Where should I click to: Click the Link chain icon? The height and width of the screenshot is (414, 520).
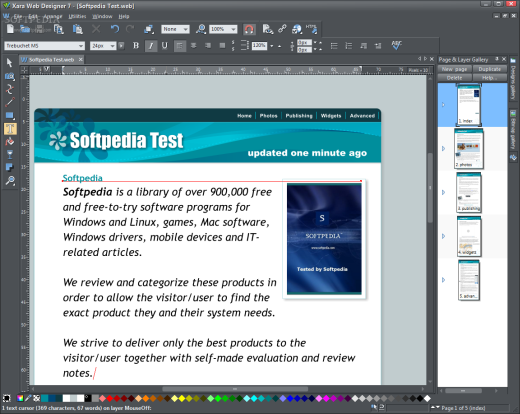point(282,29)
